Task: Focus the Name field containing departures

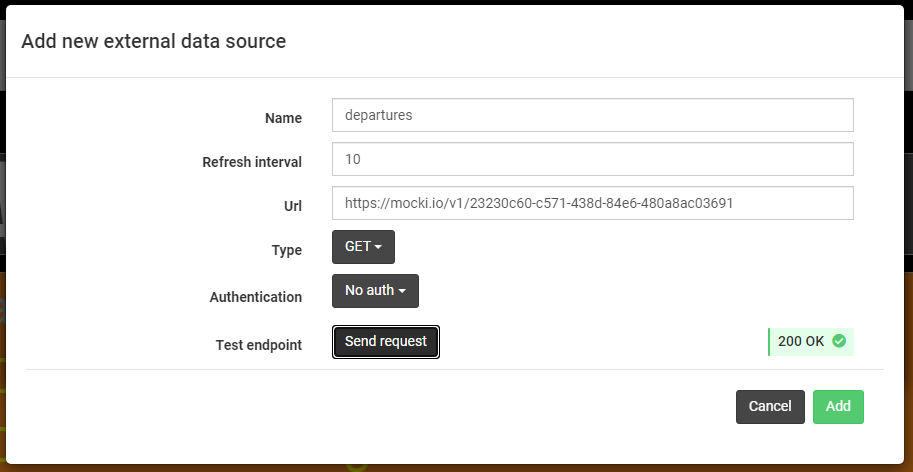Action: click(x=593, y=115)
